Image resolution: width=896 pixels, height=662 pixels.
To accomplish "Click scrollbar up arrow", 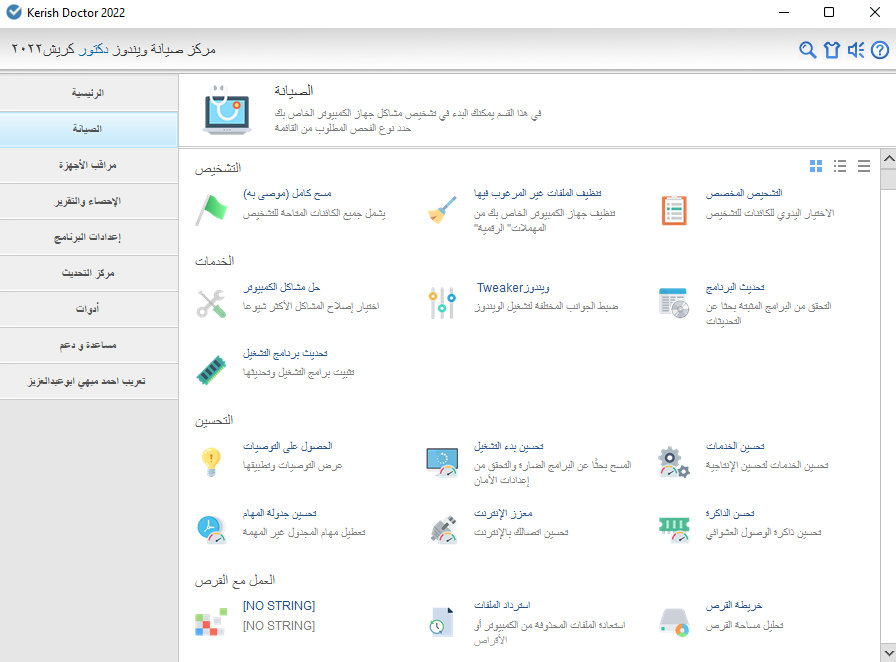I will [889, 159].
